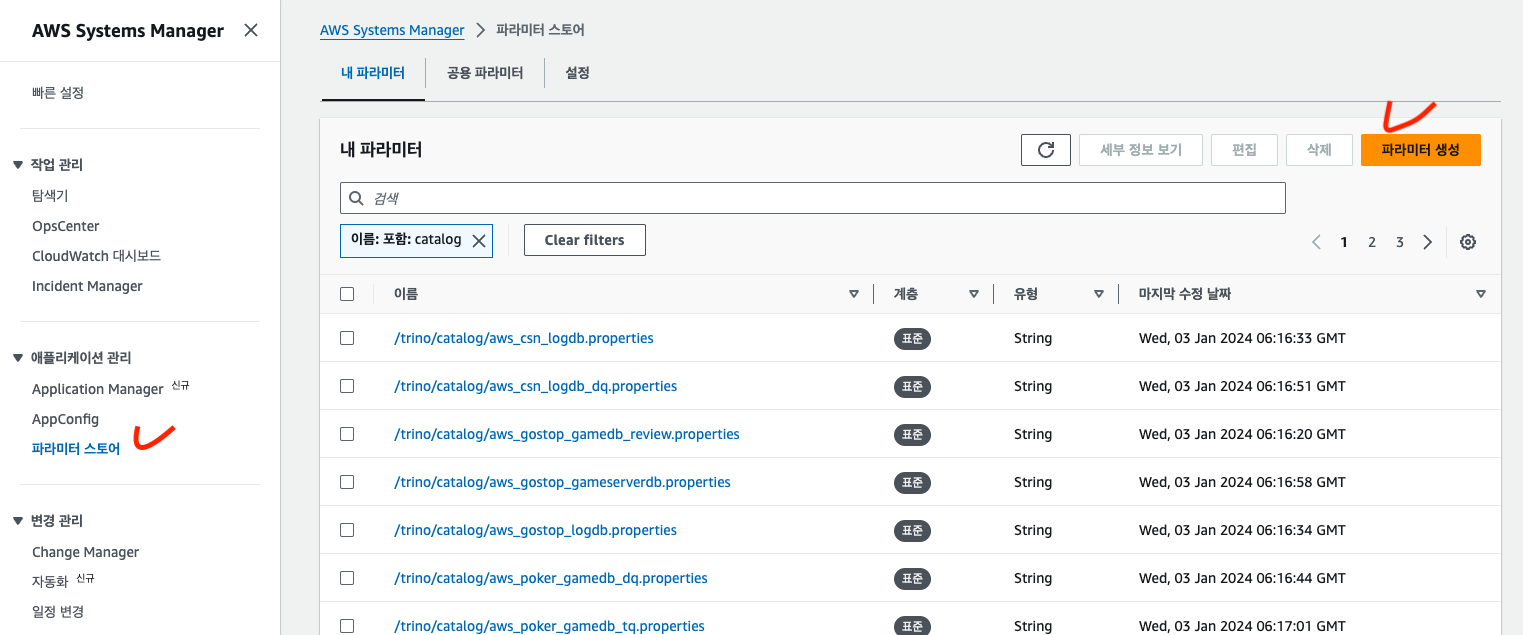1523x635 pixels.
Task: Open CloudWatch 대시보드 in sidebar
Action: 96,256
